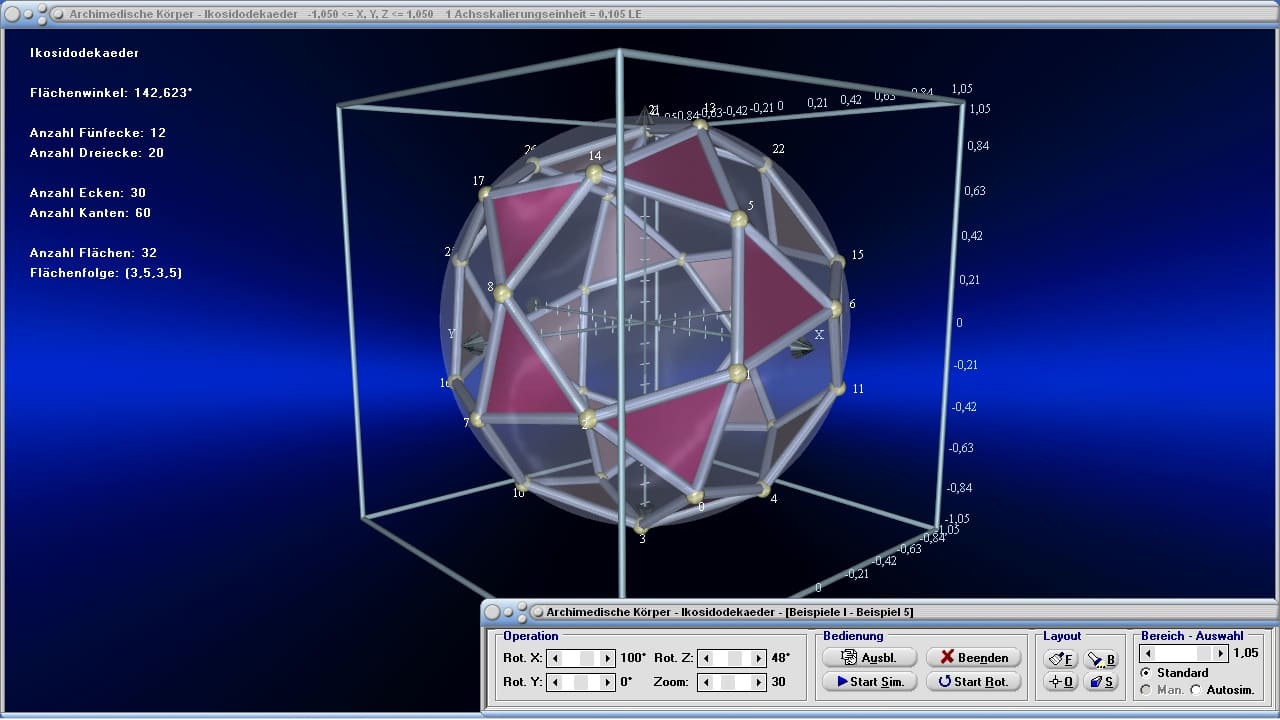Click the 'Ikosidodekaeder' heading text
Viewport: 1280px width, 720px height.
click(85, 52)
